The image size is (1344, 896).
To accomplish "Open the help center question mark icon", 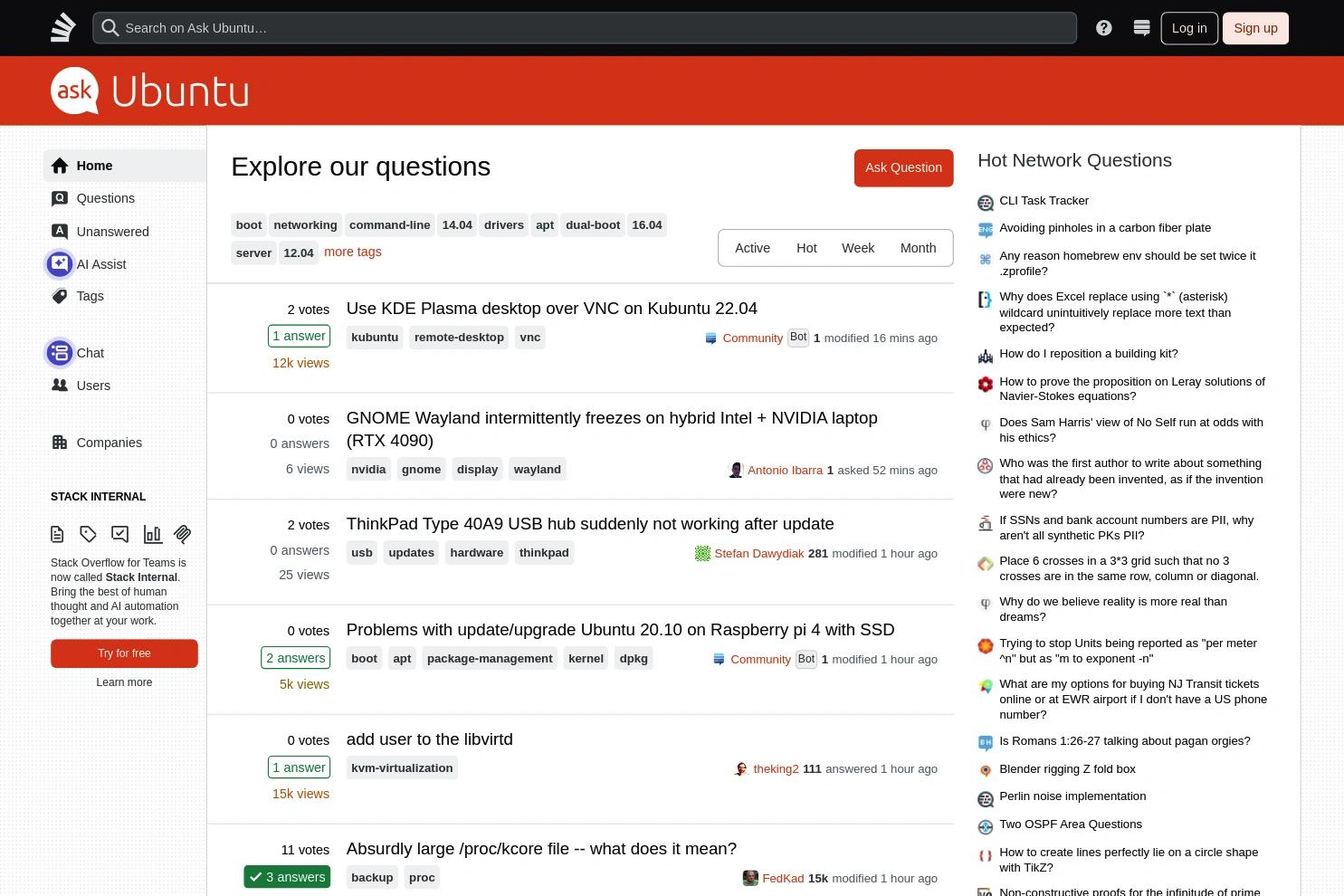I will (x=1103, y=28).
